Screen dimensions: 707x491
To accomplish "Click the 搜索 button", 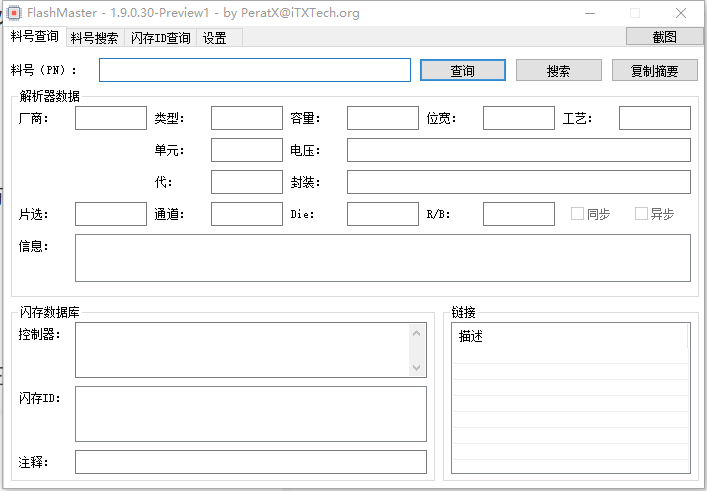I will coord(559,70).
